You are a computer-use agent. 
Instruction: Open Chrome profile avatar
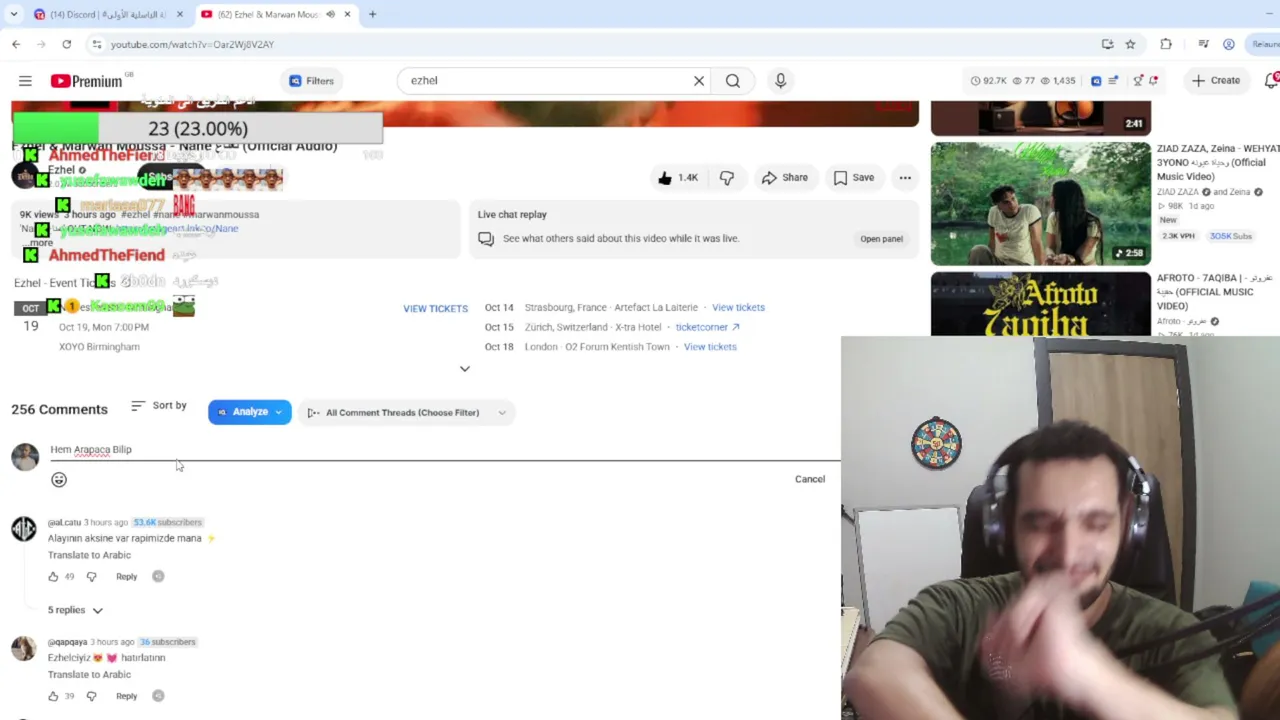(x=1229, y=44)
